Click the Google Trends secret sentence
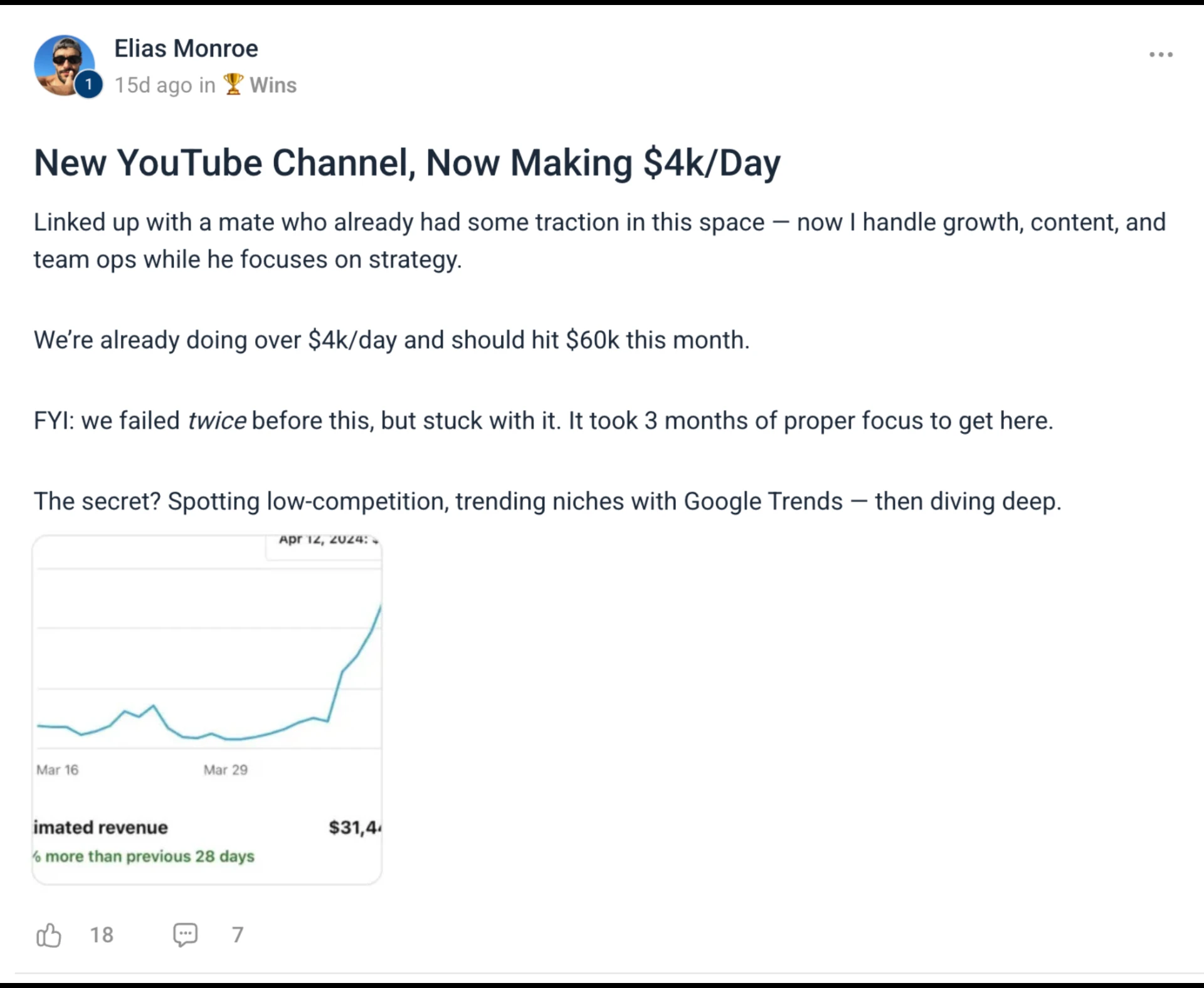The image size is (1204, 988). tap(547, 502)
